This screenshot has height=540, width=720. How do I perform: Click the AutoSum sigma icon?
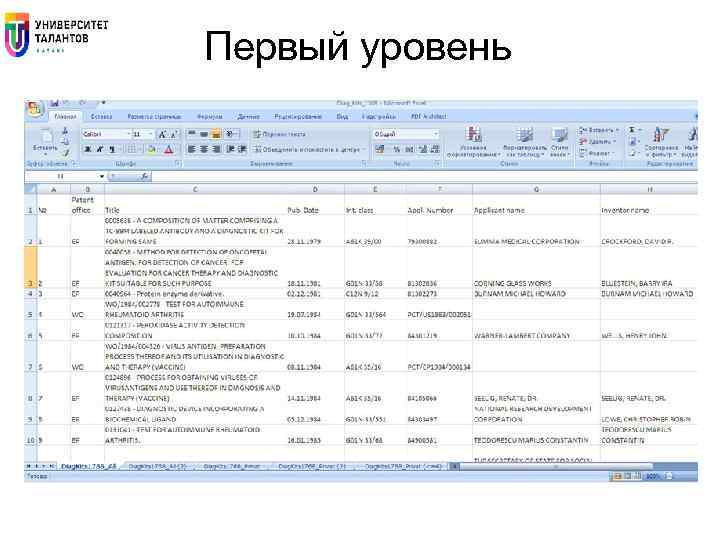pos(634,130)
